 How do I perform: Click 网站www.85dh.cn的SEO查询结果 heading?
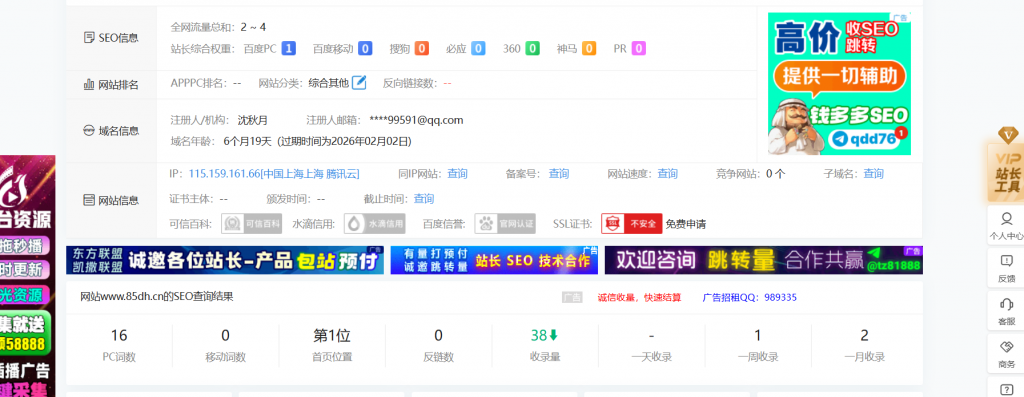(157, 296)
